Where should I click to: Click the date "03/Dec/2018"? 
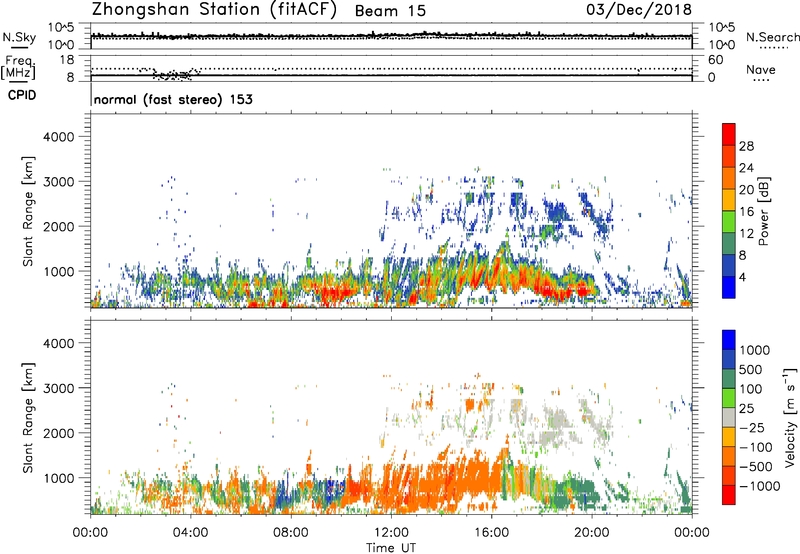click(639, 10)
